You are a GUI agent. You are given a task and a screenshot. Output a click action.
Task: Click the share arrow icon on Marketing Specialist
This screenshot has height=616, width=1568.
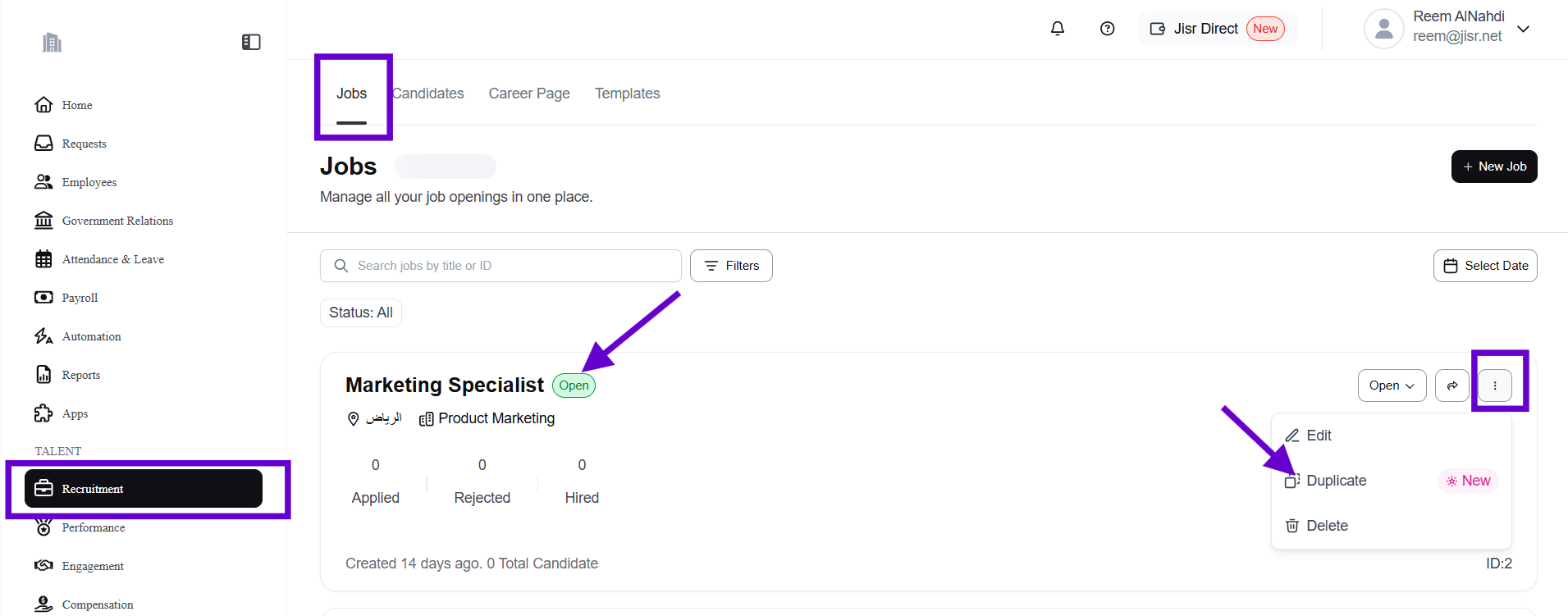click(x=1451, y=386)
